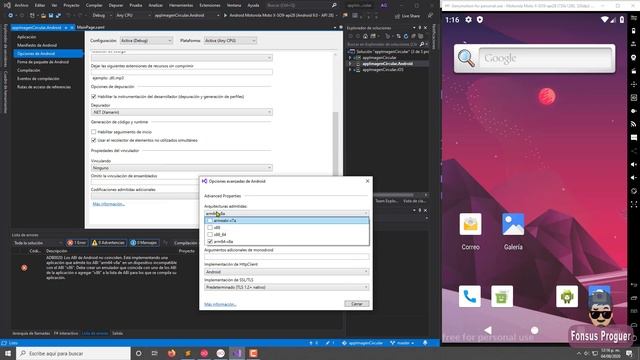
Task: Tap the Google search field in emulator
Action: [546, 59]
